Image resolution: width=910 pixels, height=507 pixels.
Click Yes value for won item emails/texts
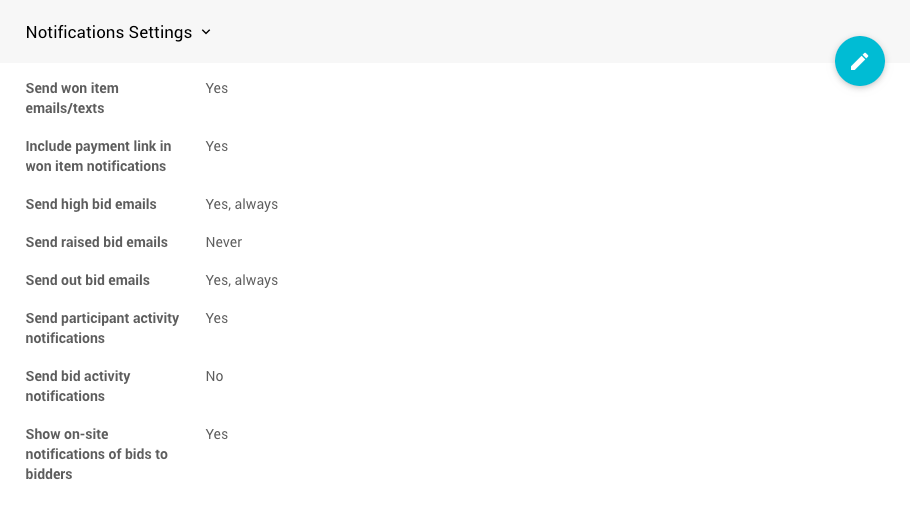(216, 88)
